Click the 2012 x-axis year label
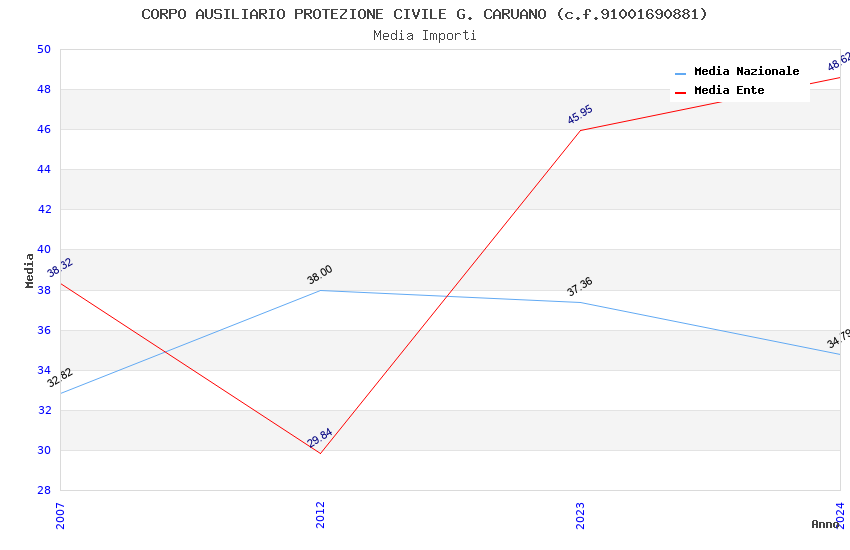 320,514
